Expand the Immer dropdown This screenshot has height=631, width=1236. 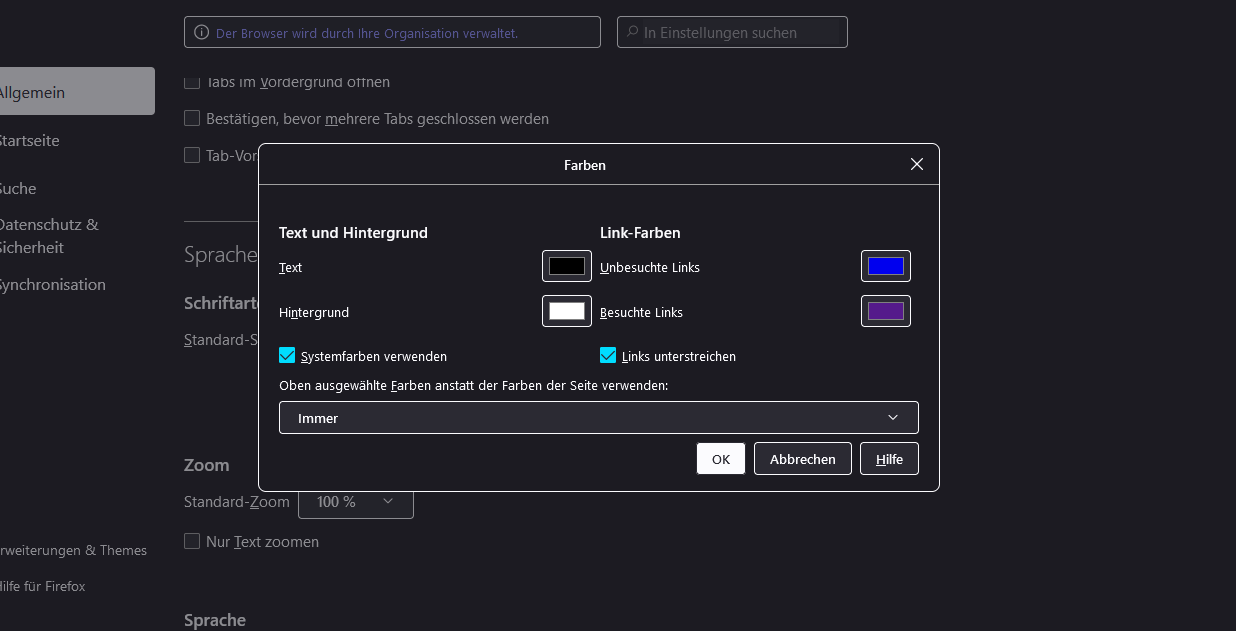598,418
